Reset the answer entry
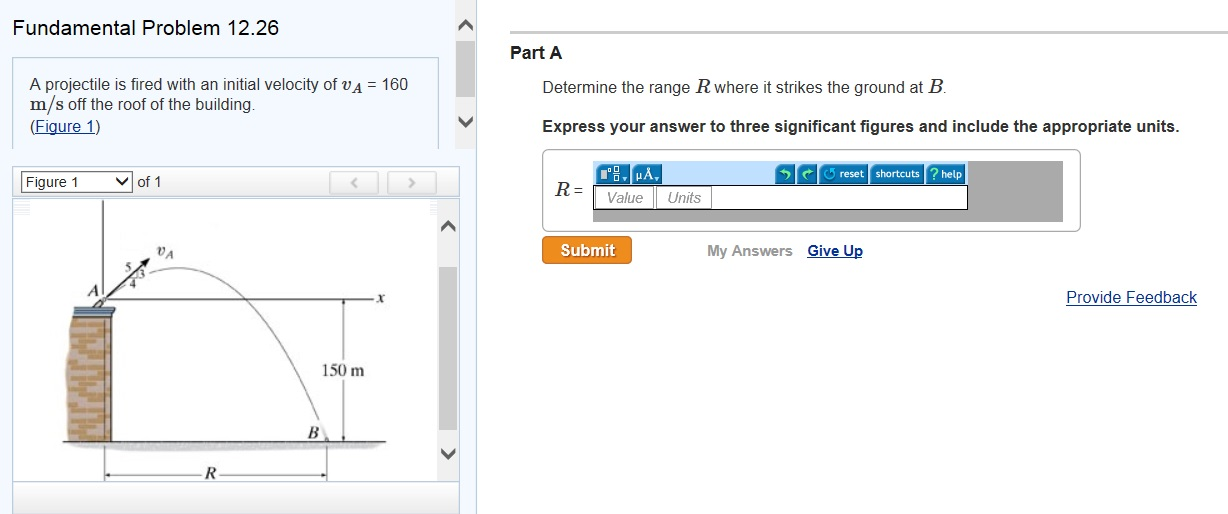Screen dimensions: 1228x514 (844, 174)
